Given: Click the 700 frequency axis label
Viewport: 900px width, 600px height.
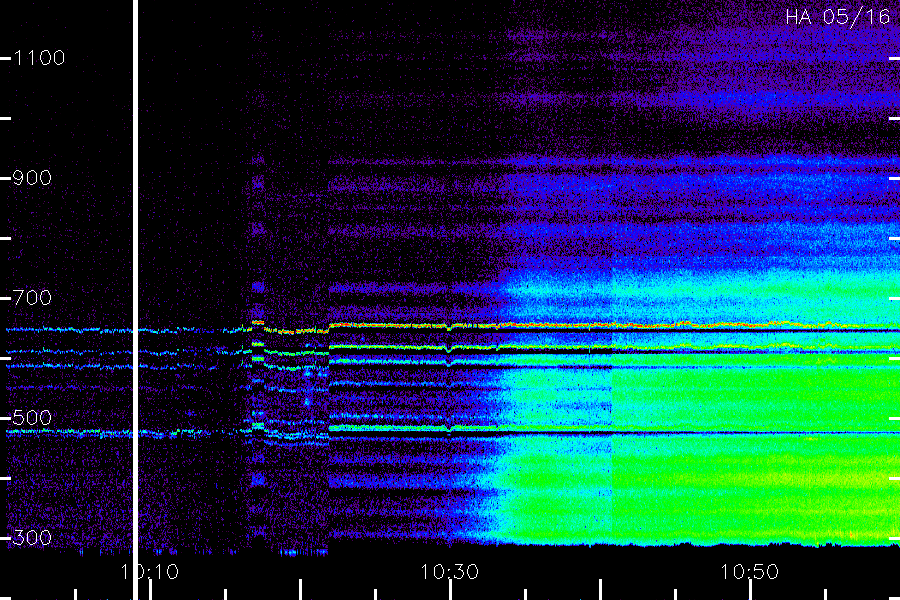Looking at the screenshot, I should [x=32, y=298].
